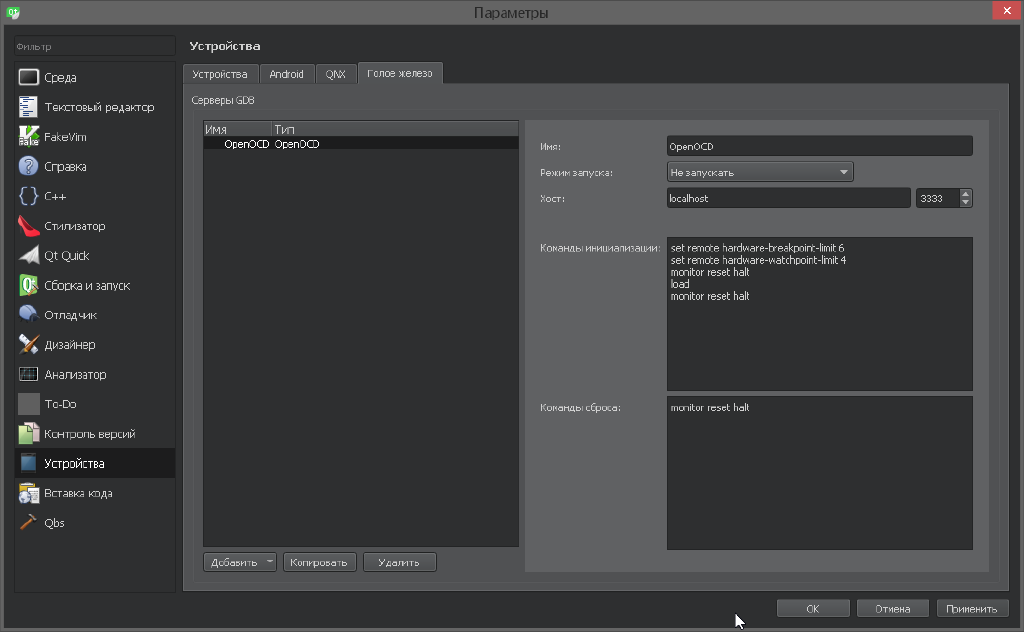Click the Справка question mark icon

(28, 167)
